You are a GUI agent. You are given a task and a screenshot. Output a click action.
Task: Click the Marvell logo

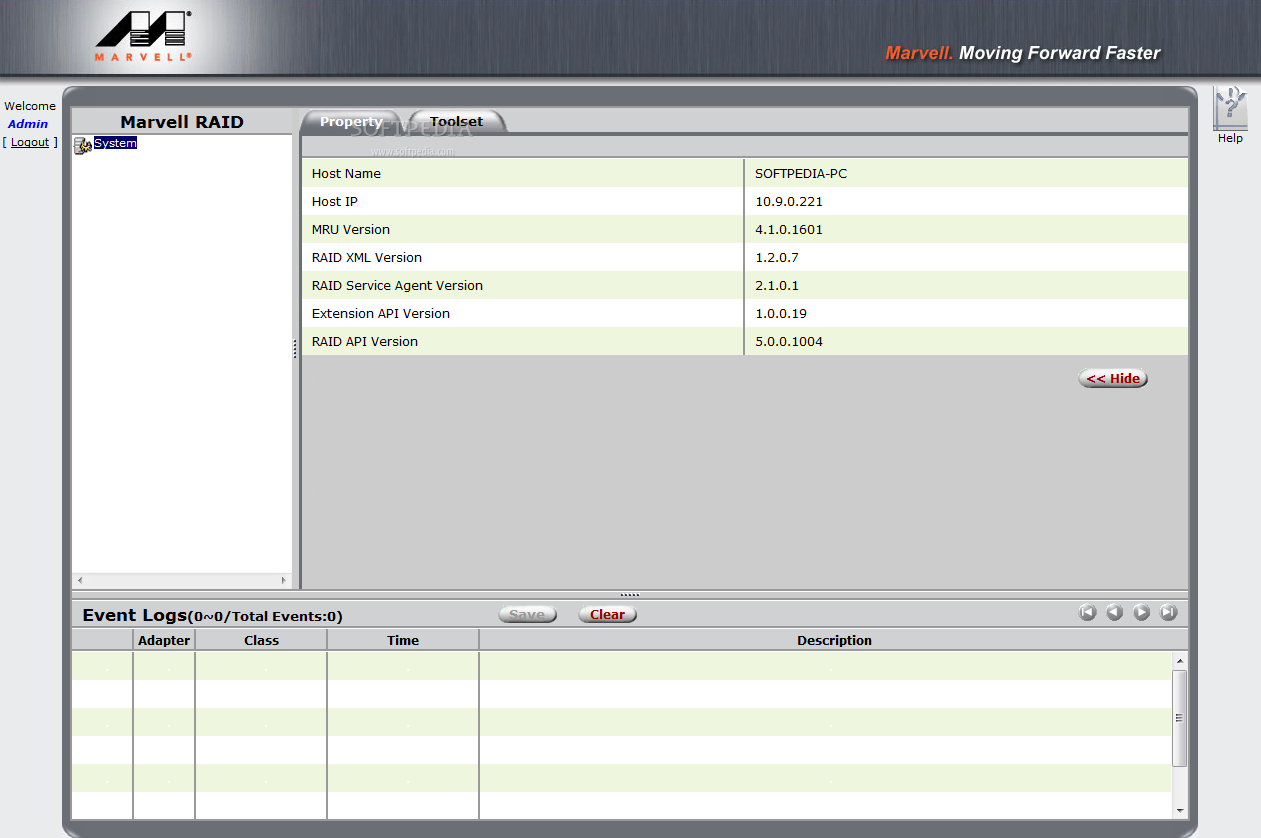(144, 37)
